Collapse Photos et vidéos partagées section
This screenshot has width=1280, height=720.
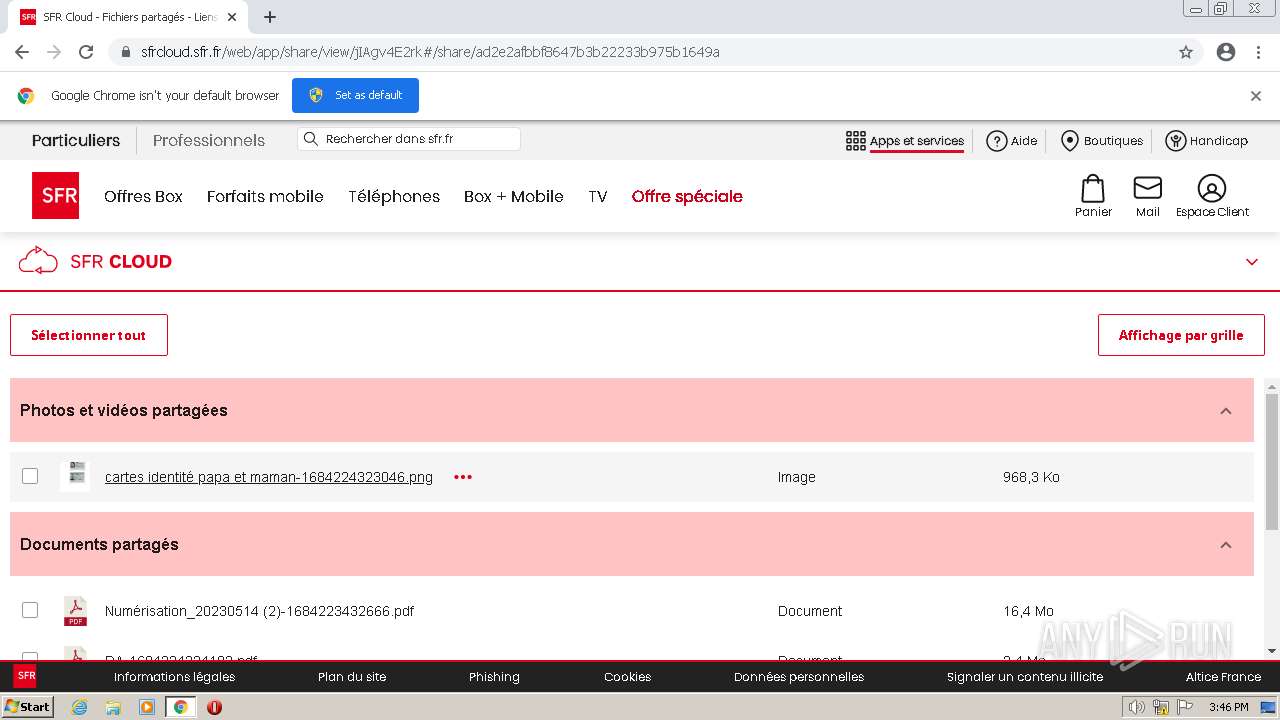coord(1226,411)
